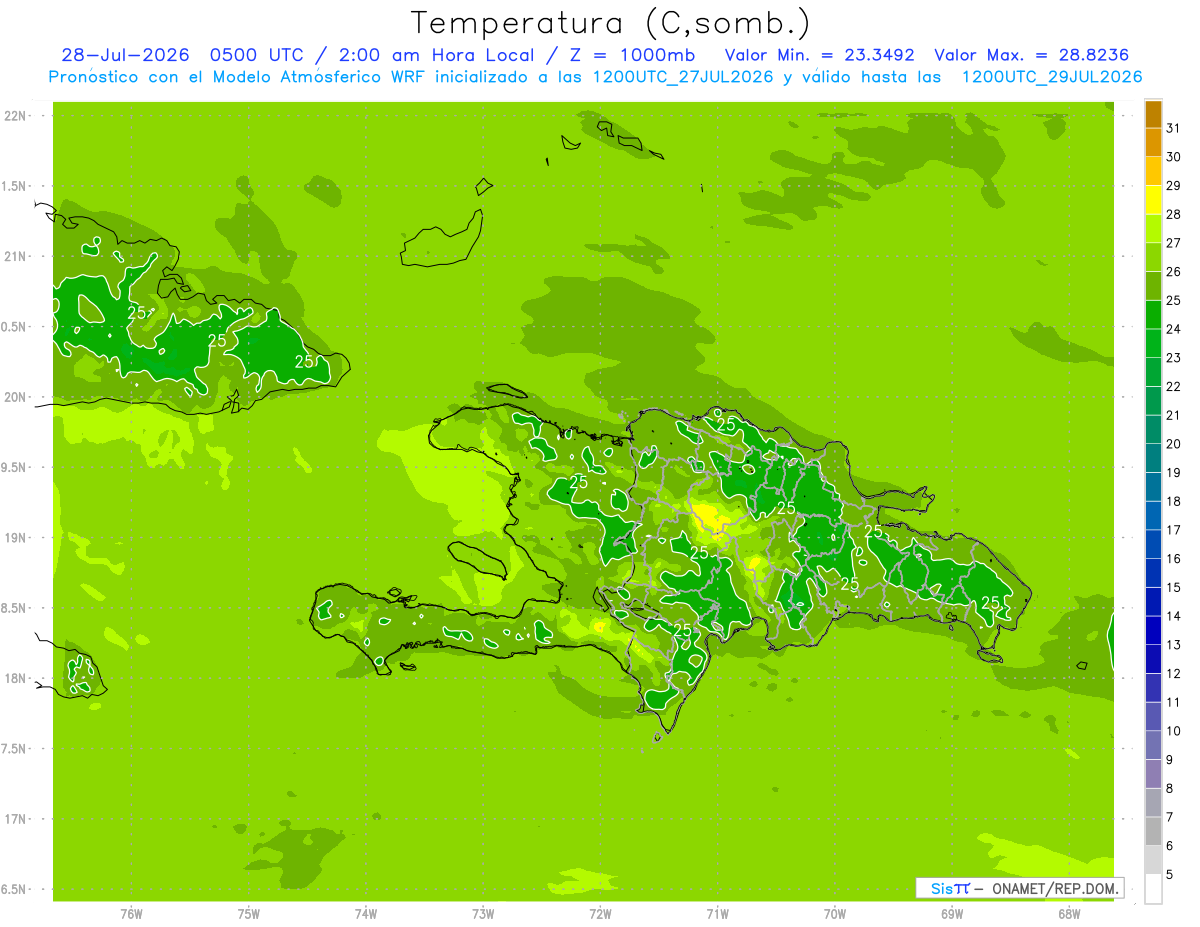Click the '20N' latitude label
The image size is (1200, 927).
[x=16, y=397]
